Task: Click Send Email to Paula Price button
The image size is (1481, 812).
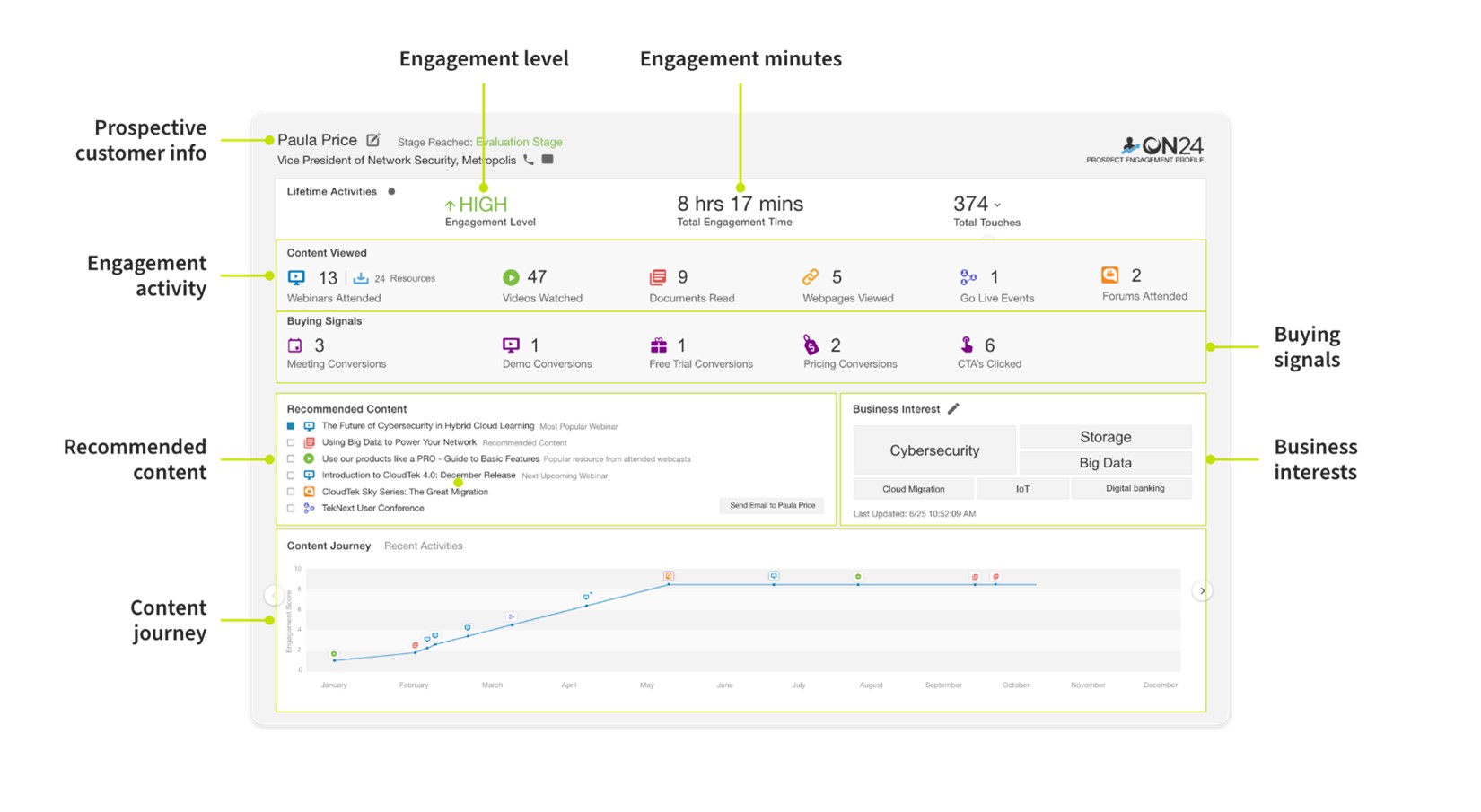Action: pyautogui.click(x=772, y=506)
